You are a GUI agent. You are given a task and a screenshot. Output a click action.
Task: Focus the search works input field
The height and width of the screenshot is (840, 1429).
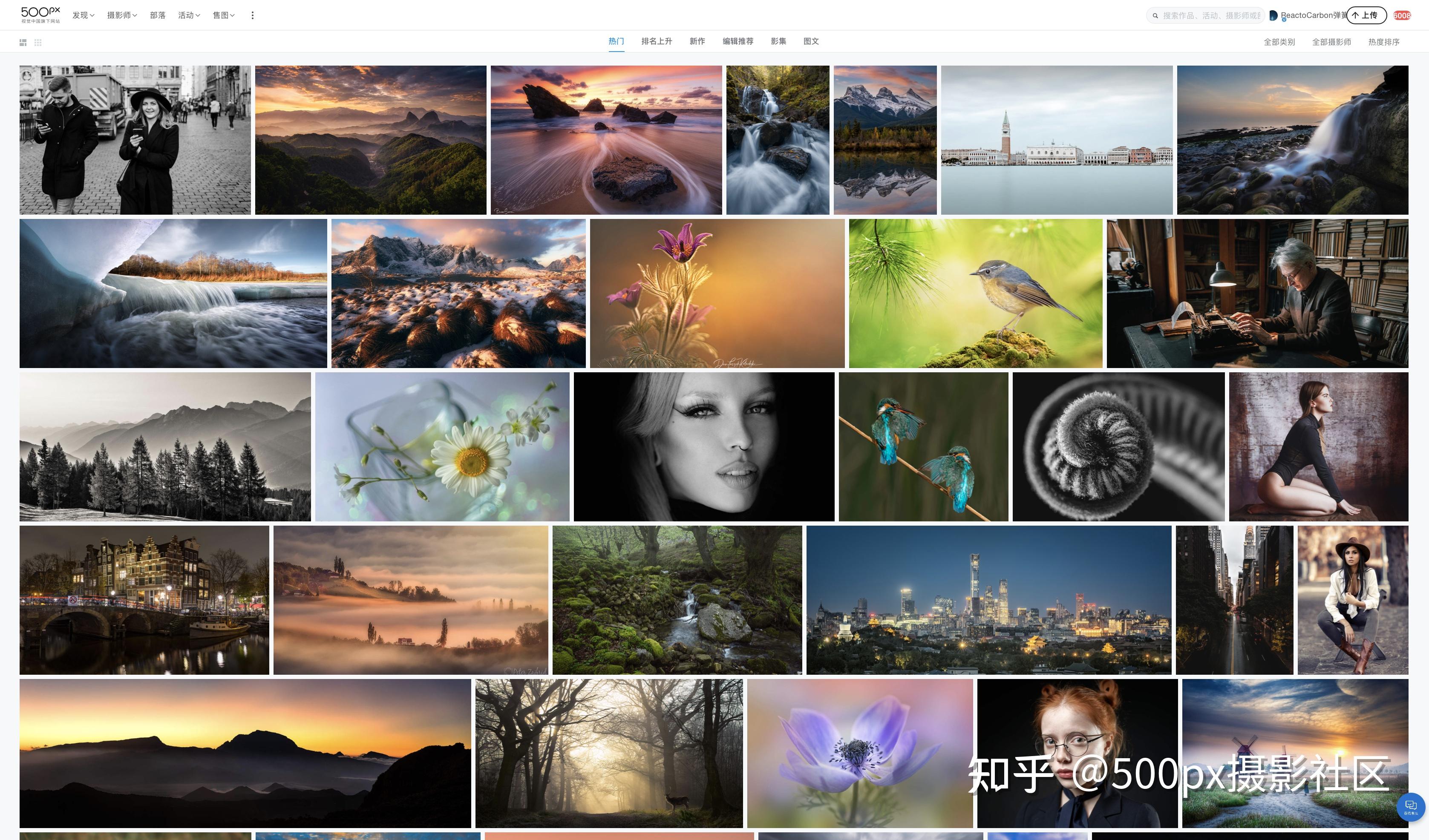[x=1211, y=16]
